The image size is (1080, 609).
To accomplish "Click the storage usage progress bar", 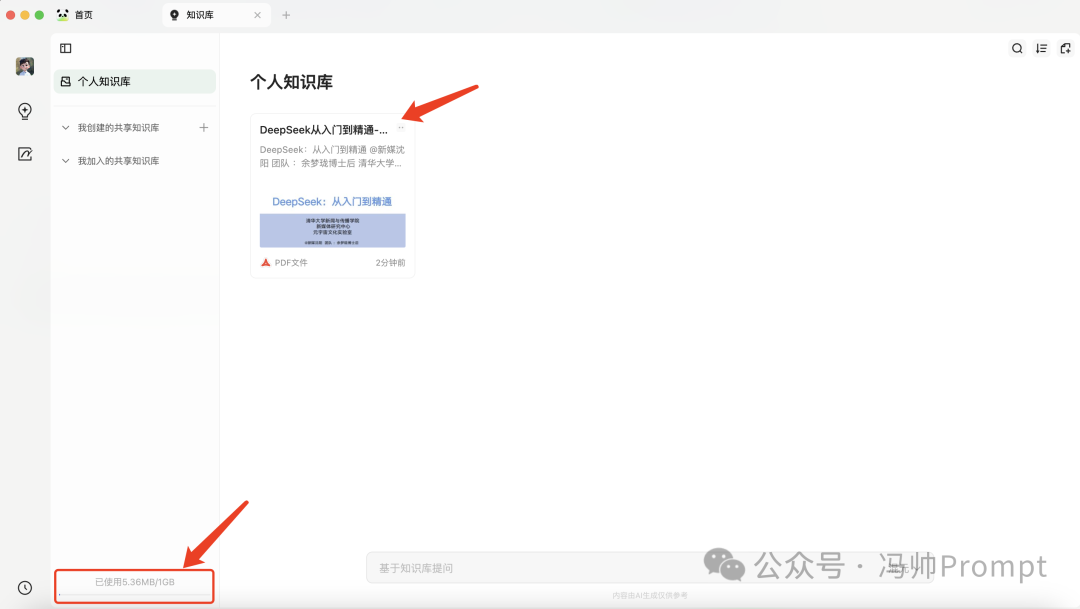I will [135, 594].
